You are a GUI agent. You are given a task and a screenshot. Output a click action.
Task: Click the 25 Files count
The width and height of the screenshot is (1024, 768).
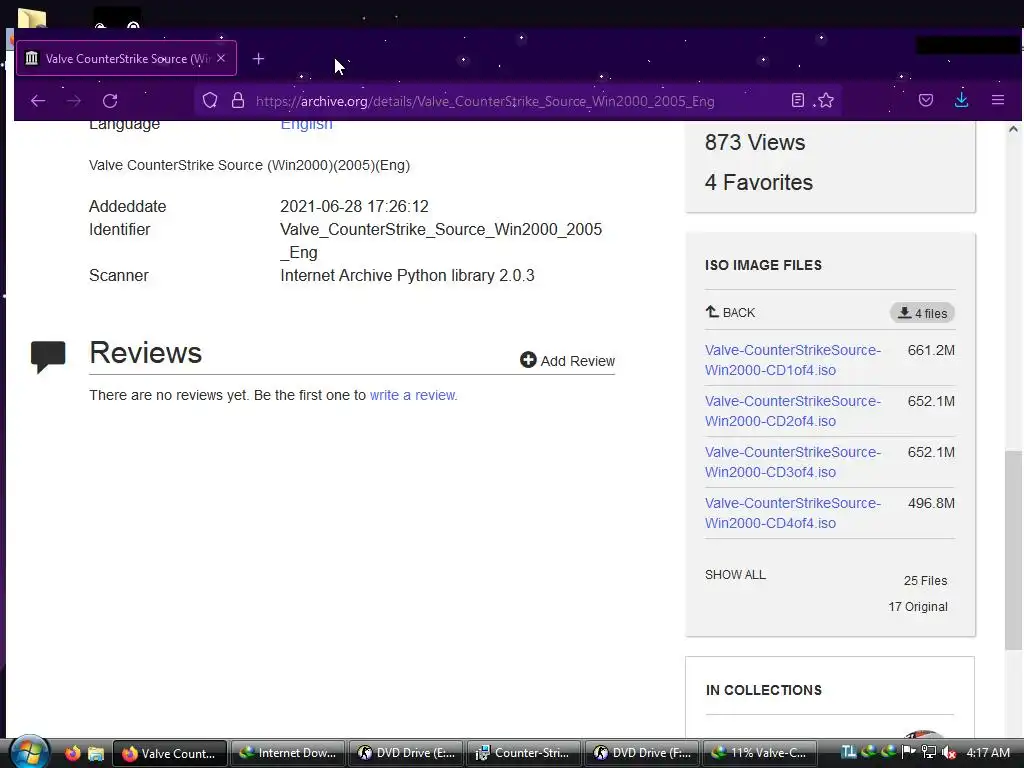pos(925,581)
